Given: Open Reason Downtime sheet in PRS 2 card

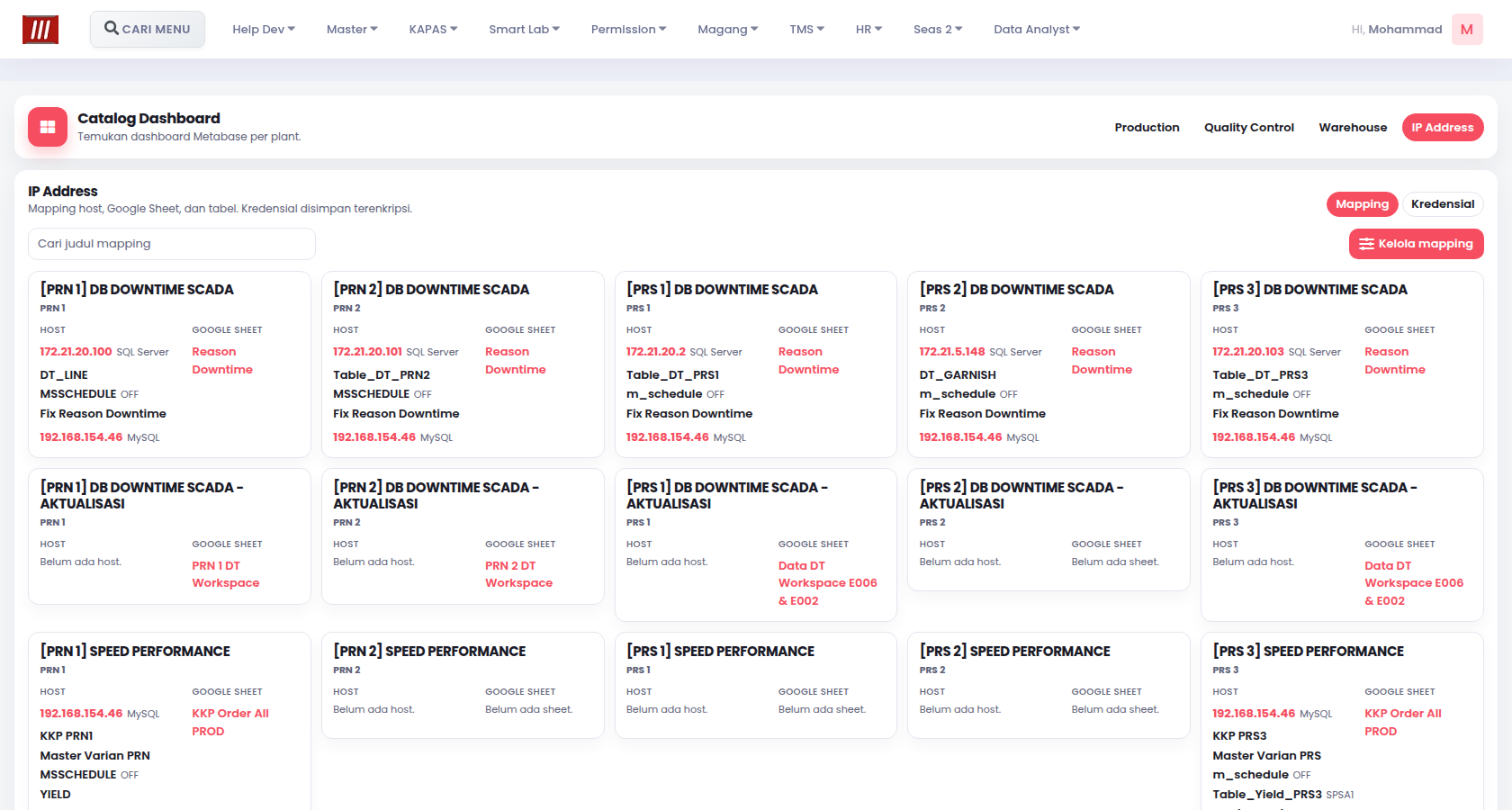Looking at the screenshot, I should pyautogui.click(x=1102, y=361).
